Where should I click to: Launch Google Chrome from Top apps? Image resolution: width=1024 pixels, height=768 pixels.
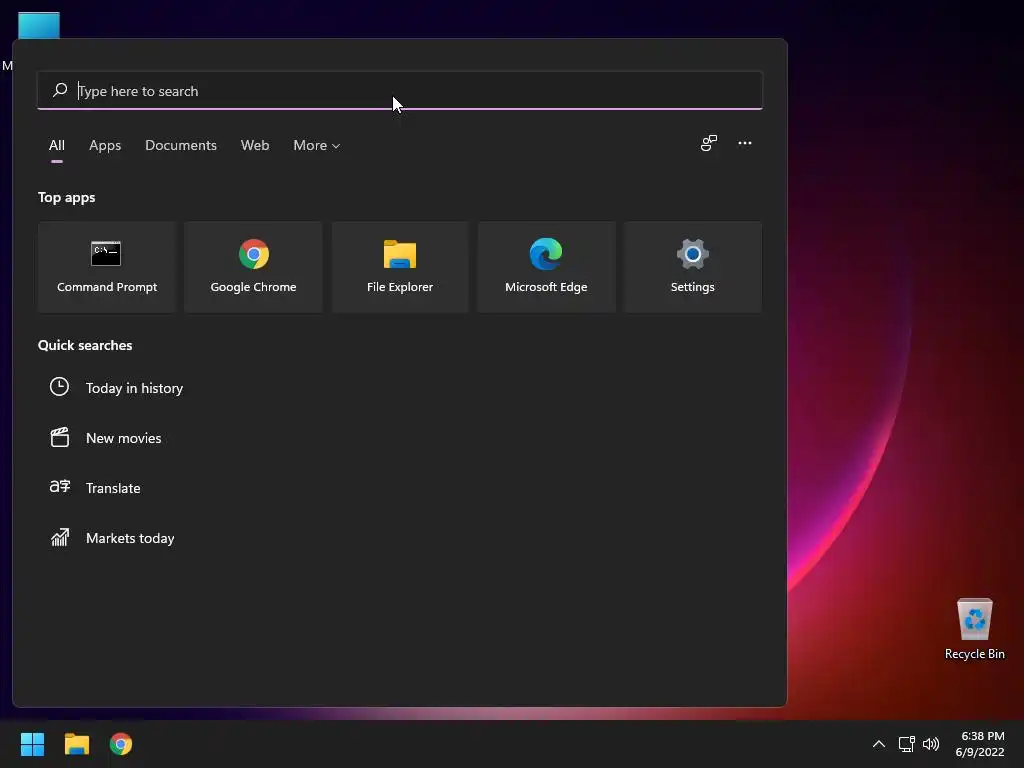click(253, 266)
